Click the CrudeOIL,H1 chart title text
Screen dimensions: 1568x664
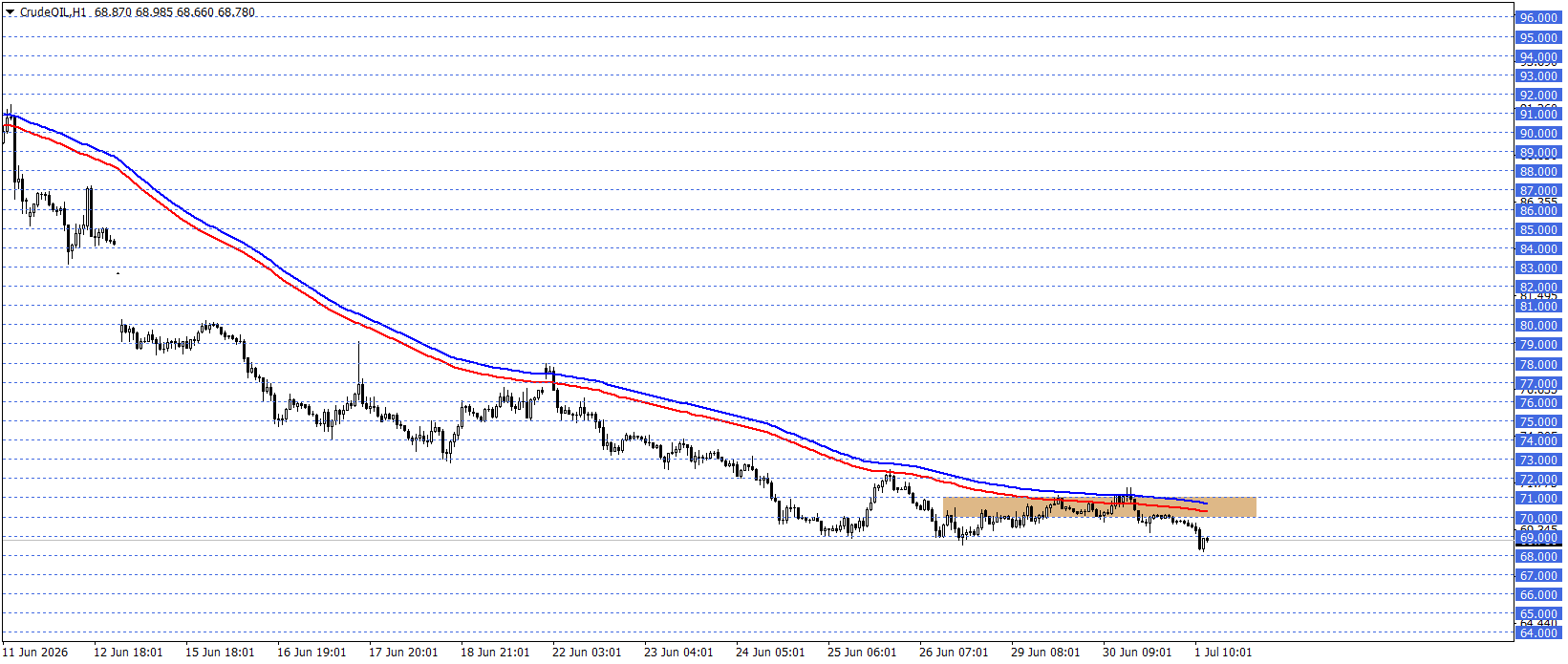(x=54, y=12)
